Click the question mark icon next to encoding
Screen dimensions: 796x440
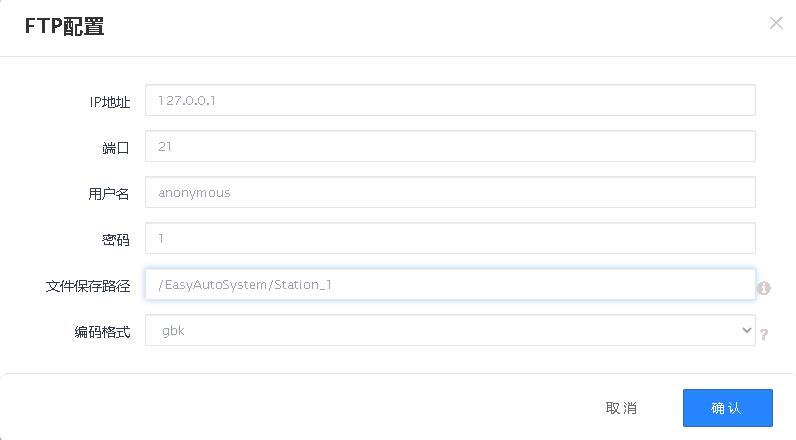[764, 334]
